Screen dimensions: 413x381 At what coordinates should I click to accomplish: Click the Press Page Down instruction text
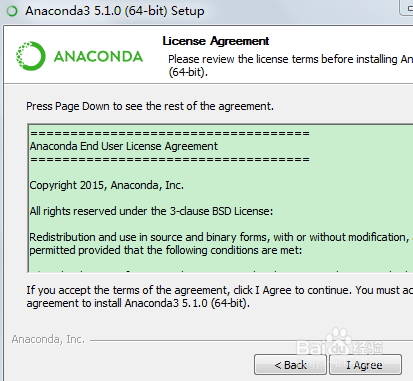pyautogui.click(x=150, y=106)
